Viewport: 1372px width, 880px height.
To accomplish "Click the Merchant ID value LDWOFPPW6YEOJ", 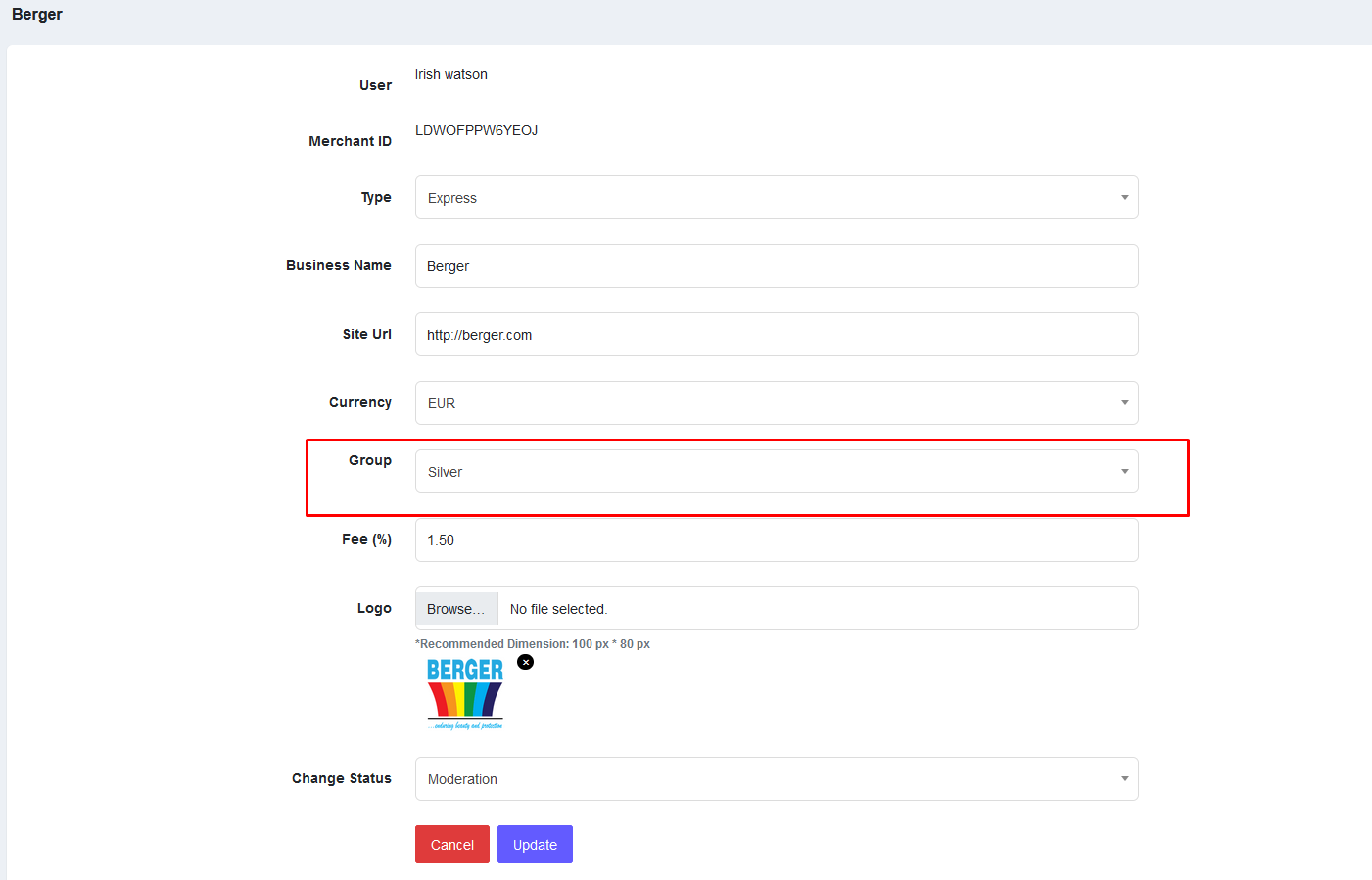I will point(477,130).
